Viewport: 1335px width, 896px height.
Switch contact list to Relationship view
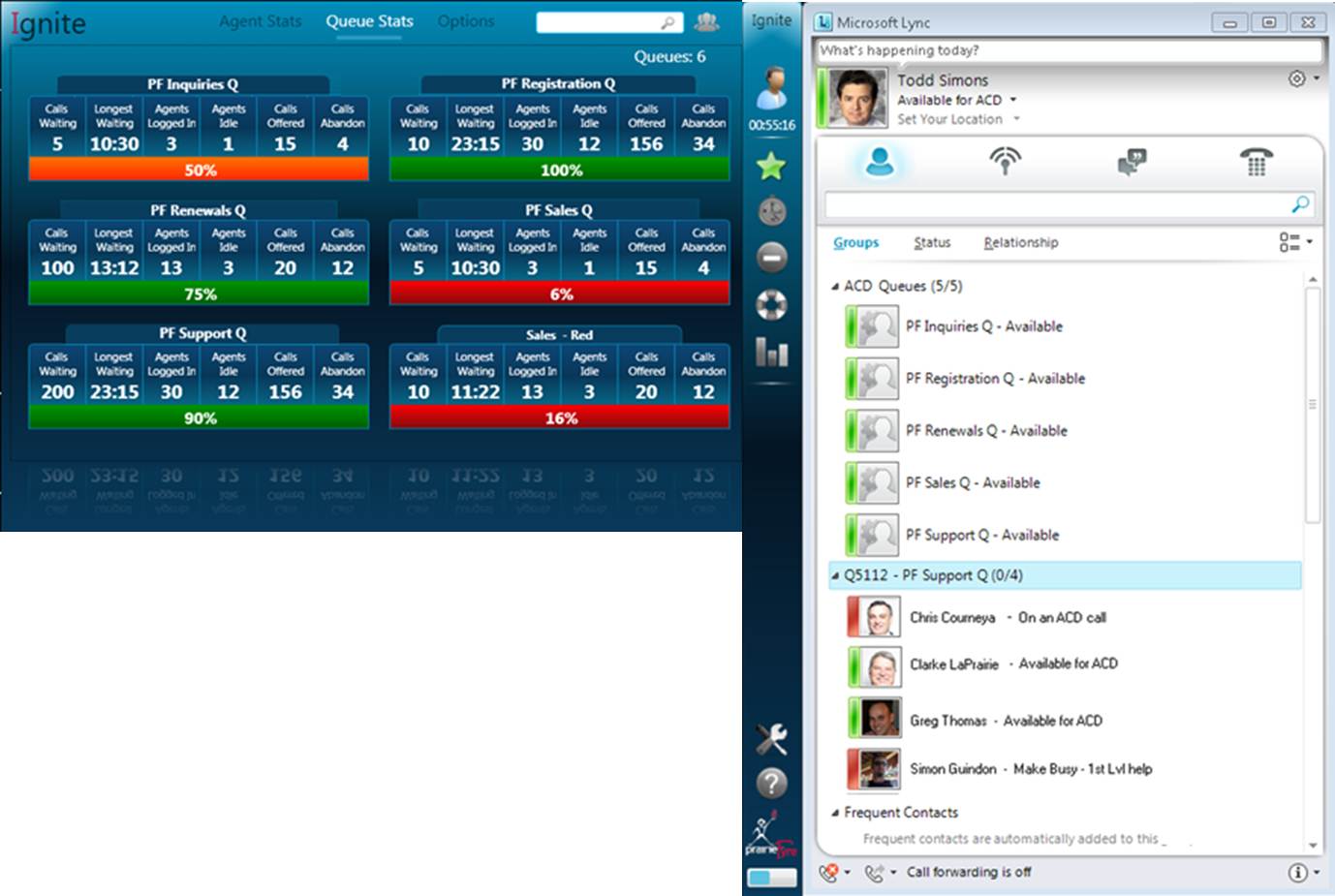(x=1021, y=243)
